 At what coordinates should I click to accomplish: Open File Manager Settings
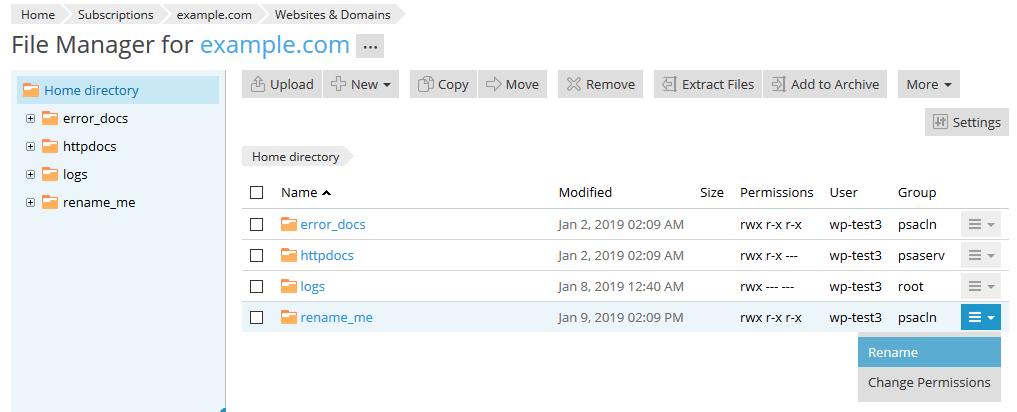(x=966, y=122)
